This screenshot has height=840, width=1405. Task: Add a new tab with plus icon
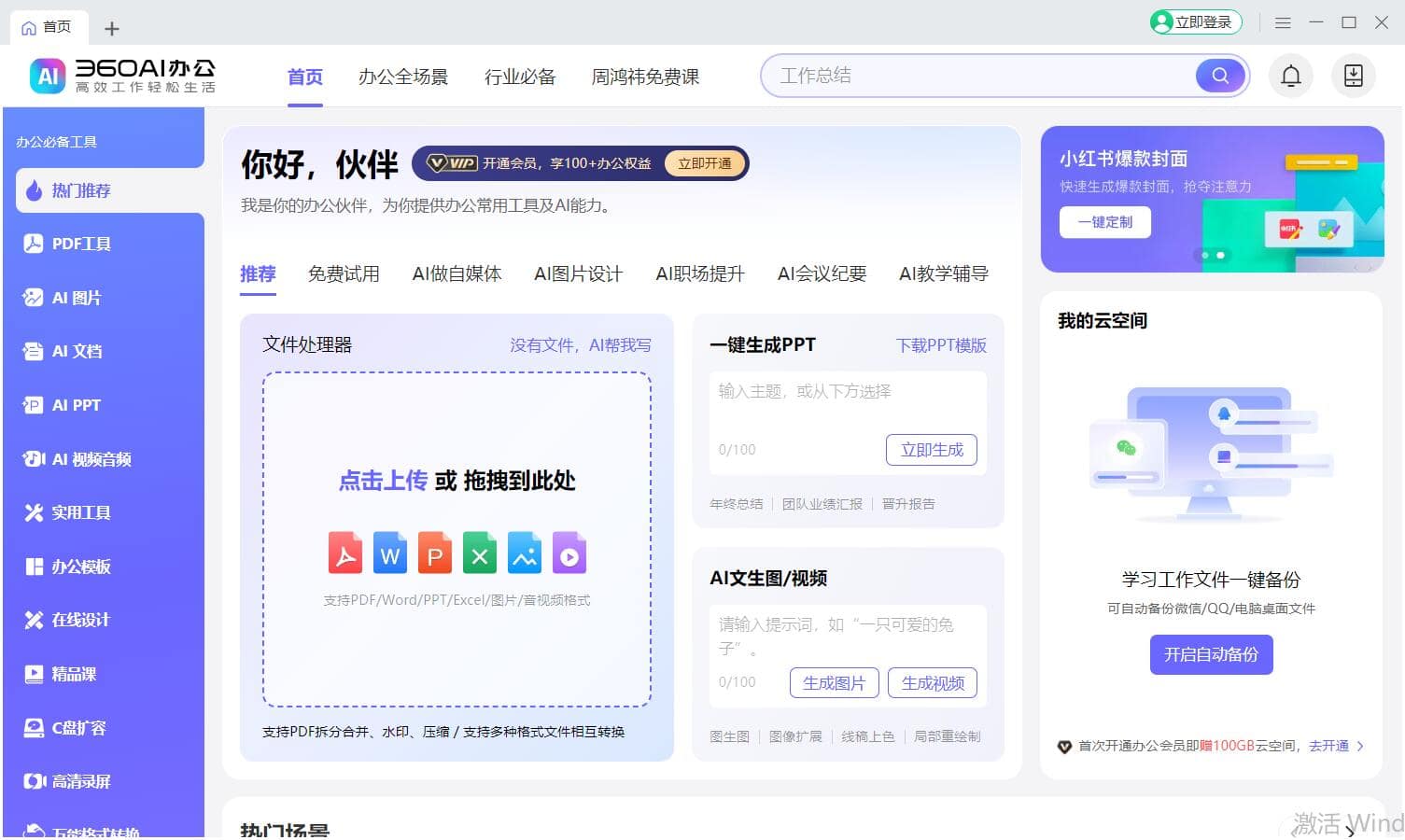(112, 29)
